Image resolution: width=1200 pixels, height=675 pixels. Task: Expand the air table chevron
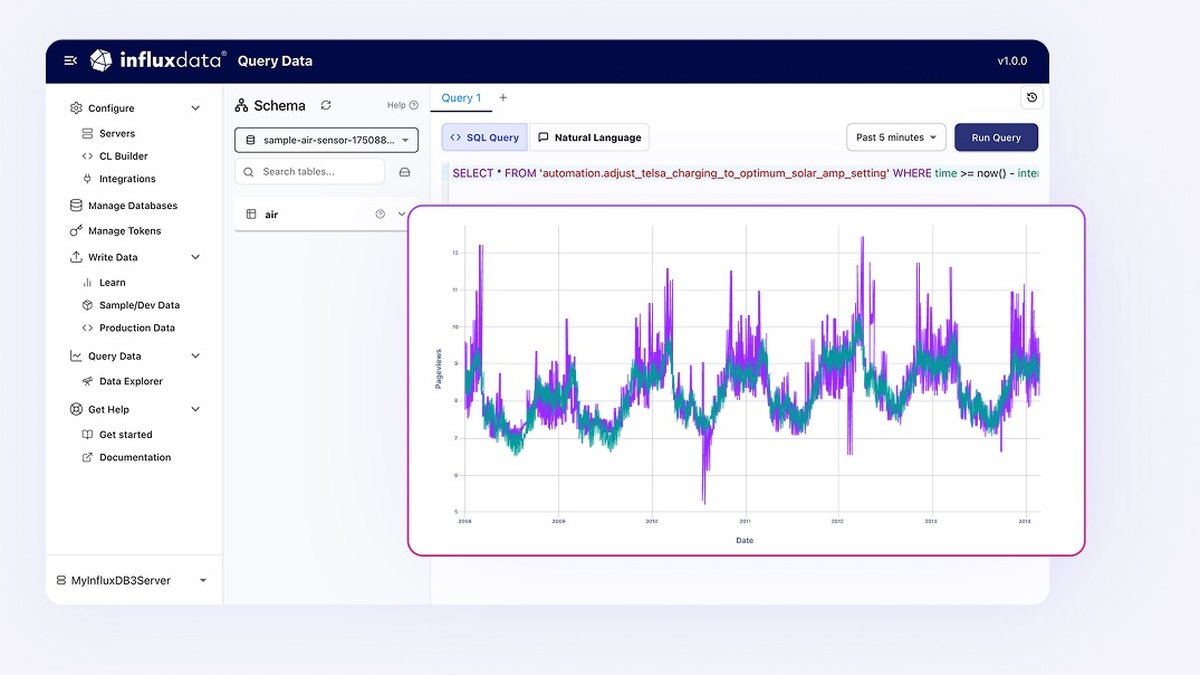[402, 214]
